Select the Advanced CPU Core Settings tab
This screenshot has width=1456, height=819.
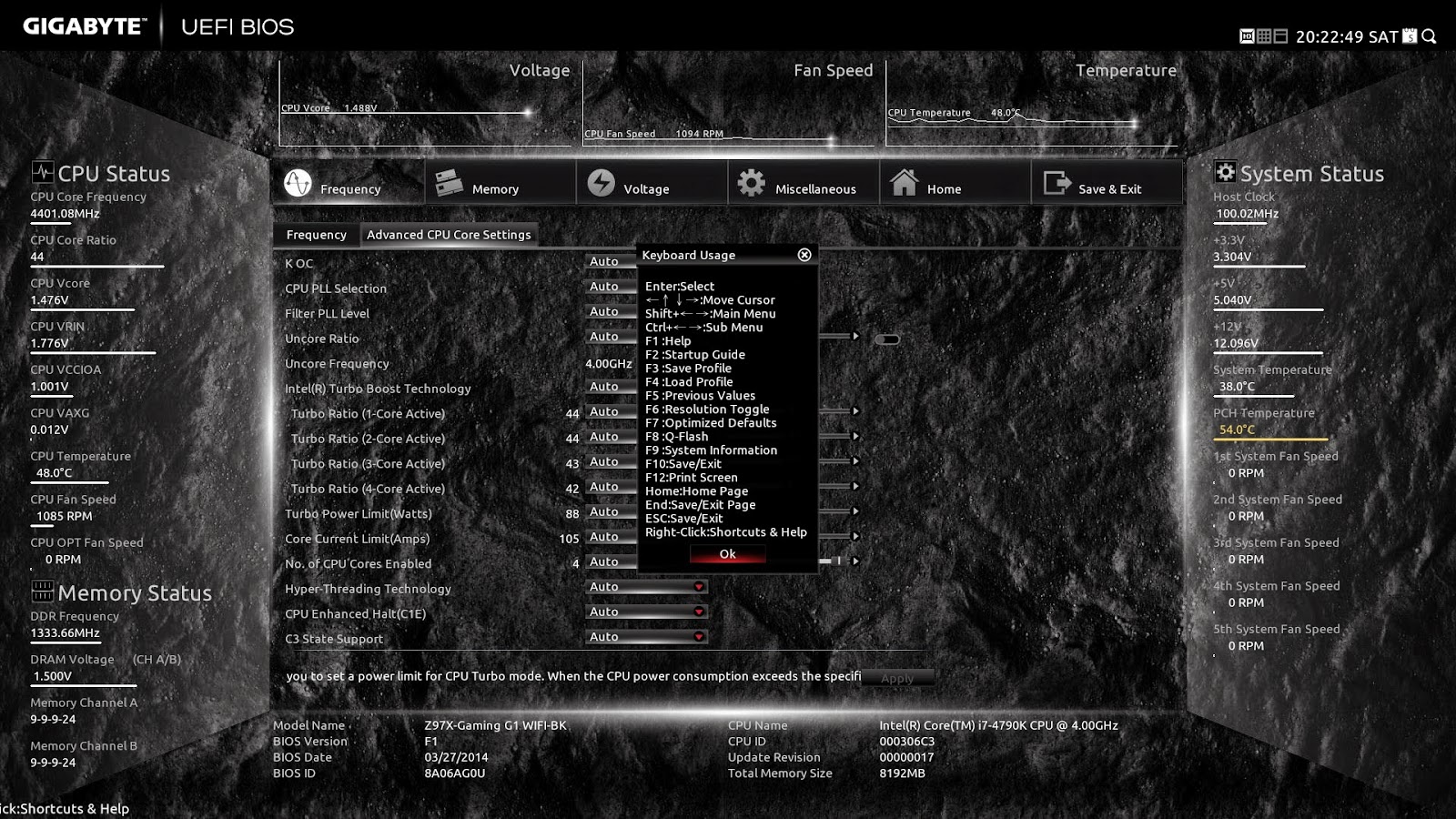pos(449,235)
